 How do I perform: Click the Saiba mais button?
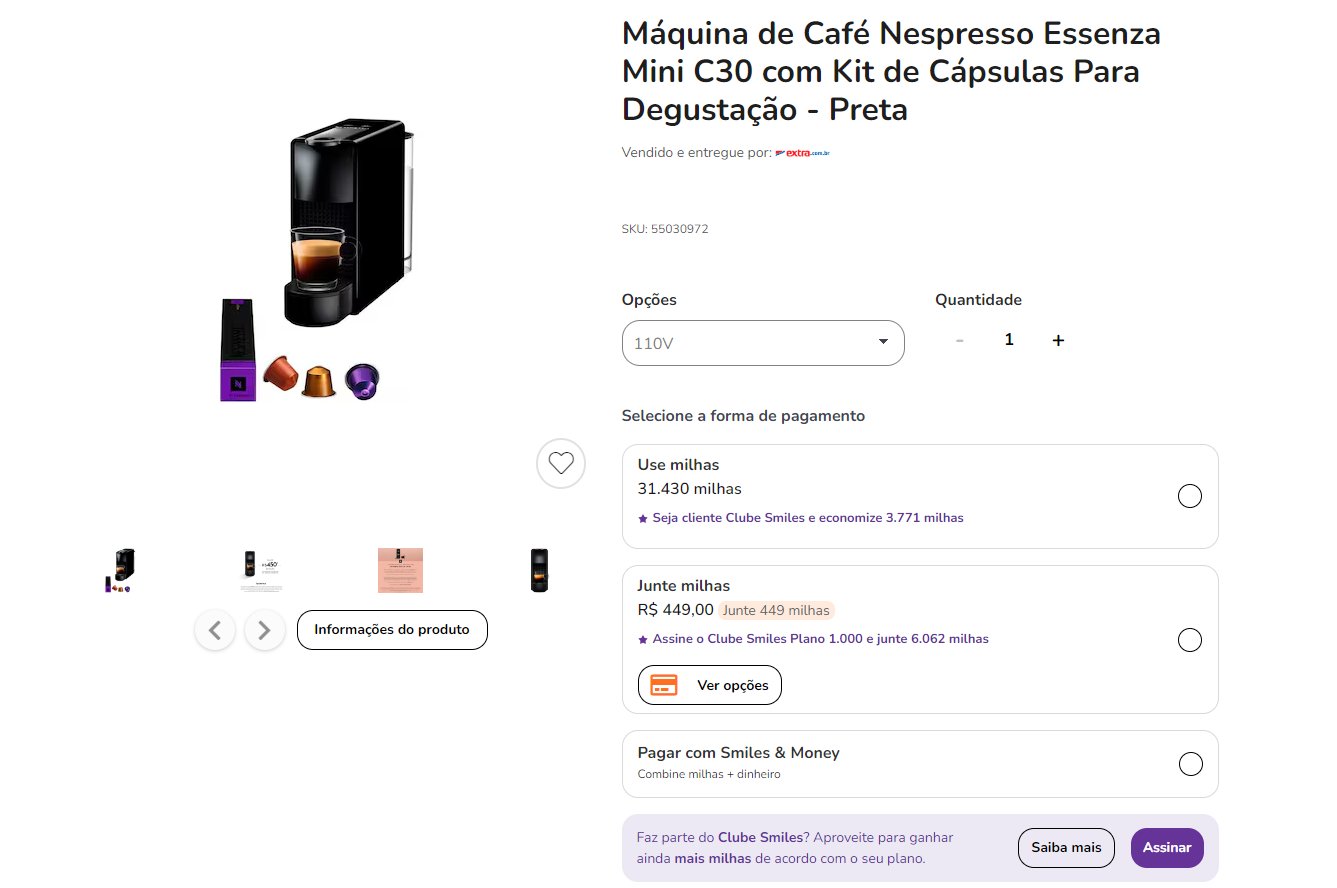coord(1066,848)
